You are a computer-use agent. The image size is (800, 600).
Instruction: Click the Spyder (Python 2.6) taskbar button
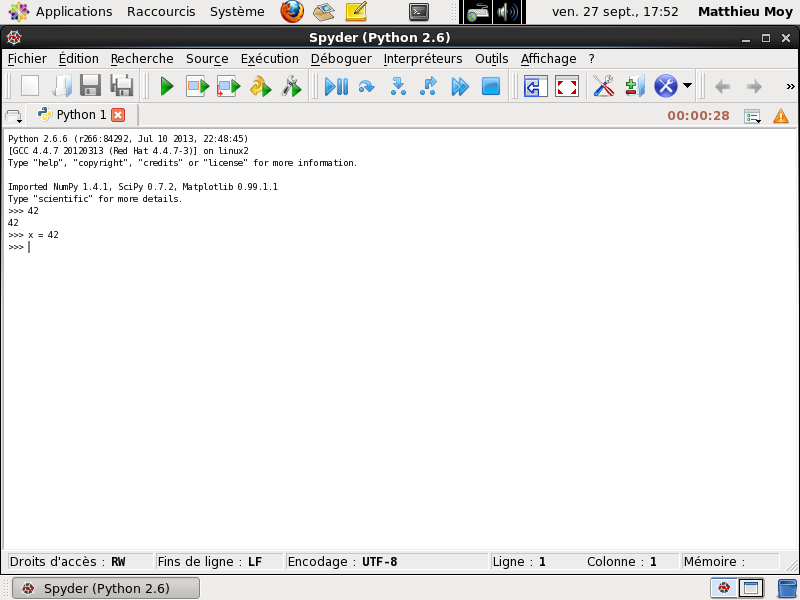(106, 588)
